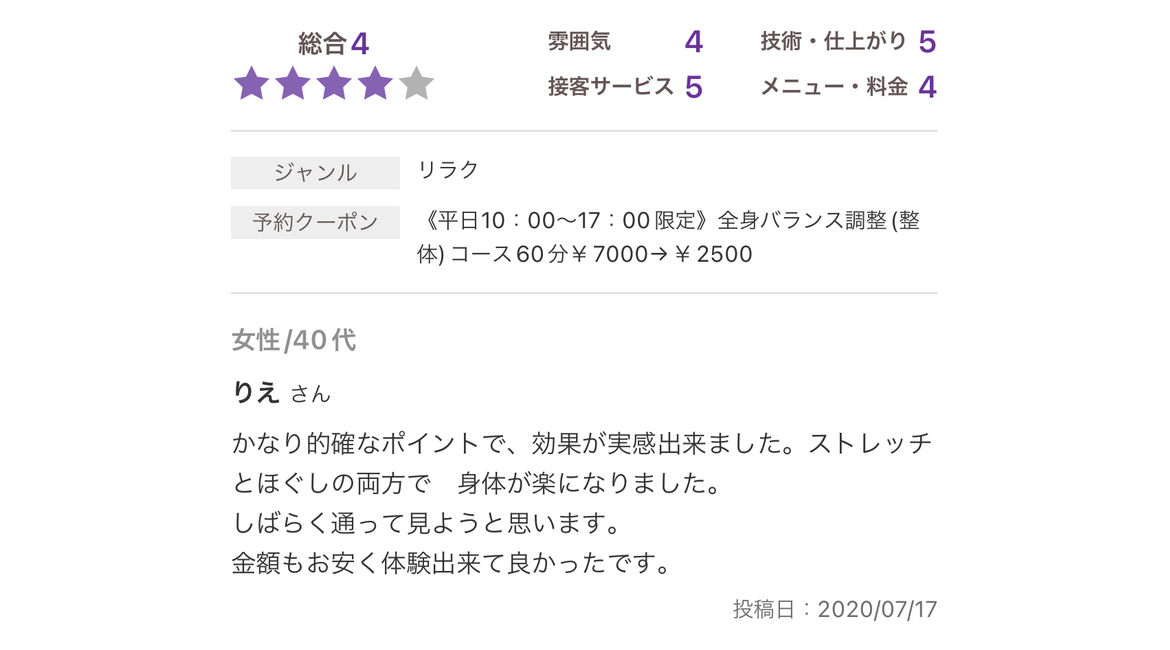
Task: Click the reviewer name りえ
Action: tap(256, 393)
